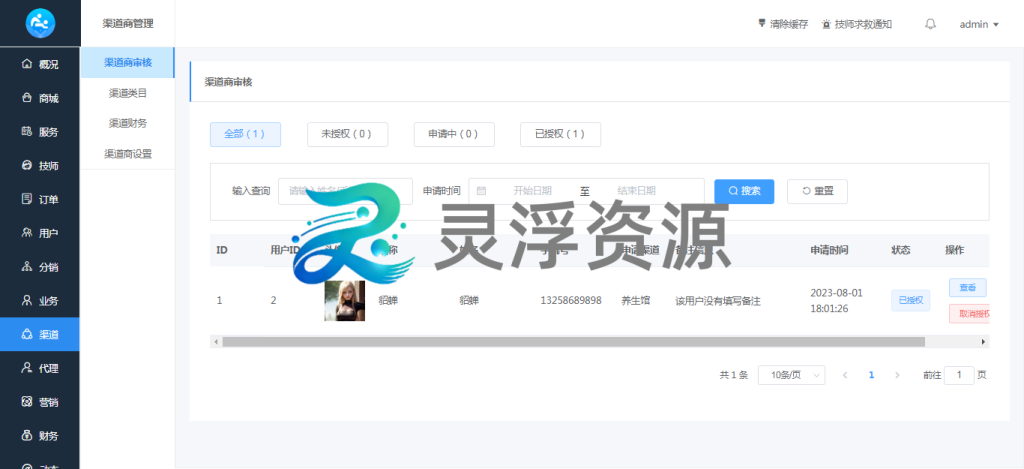Select the 未授权 ( 0 ) filter tab
This screenshot has height=469, width=1024.
[347, 134]
